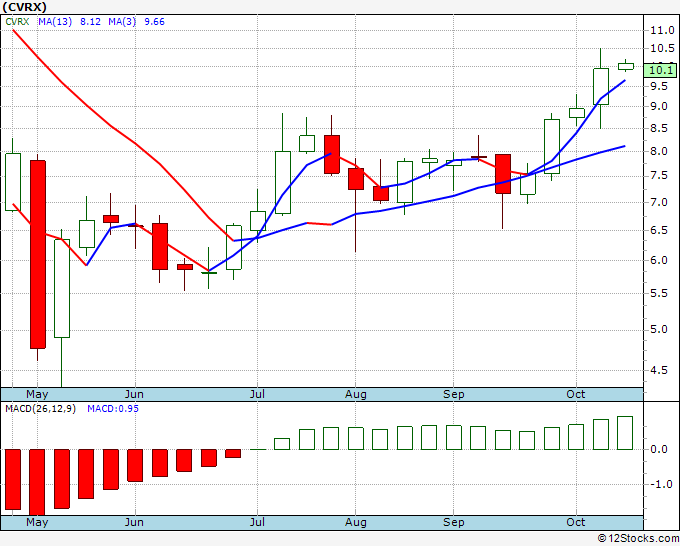Select the MA(13) legend label
The image size is (680, 546).
click(x=55, y=22)
